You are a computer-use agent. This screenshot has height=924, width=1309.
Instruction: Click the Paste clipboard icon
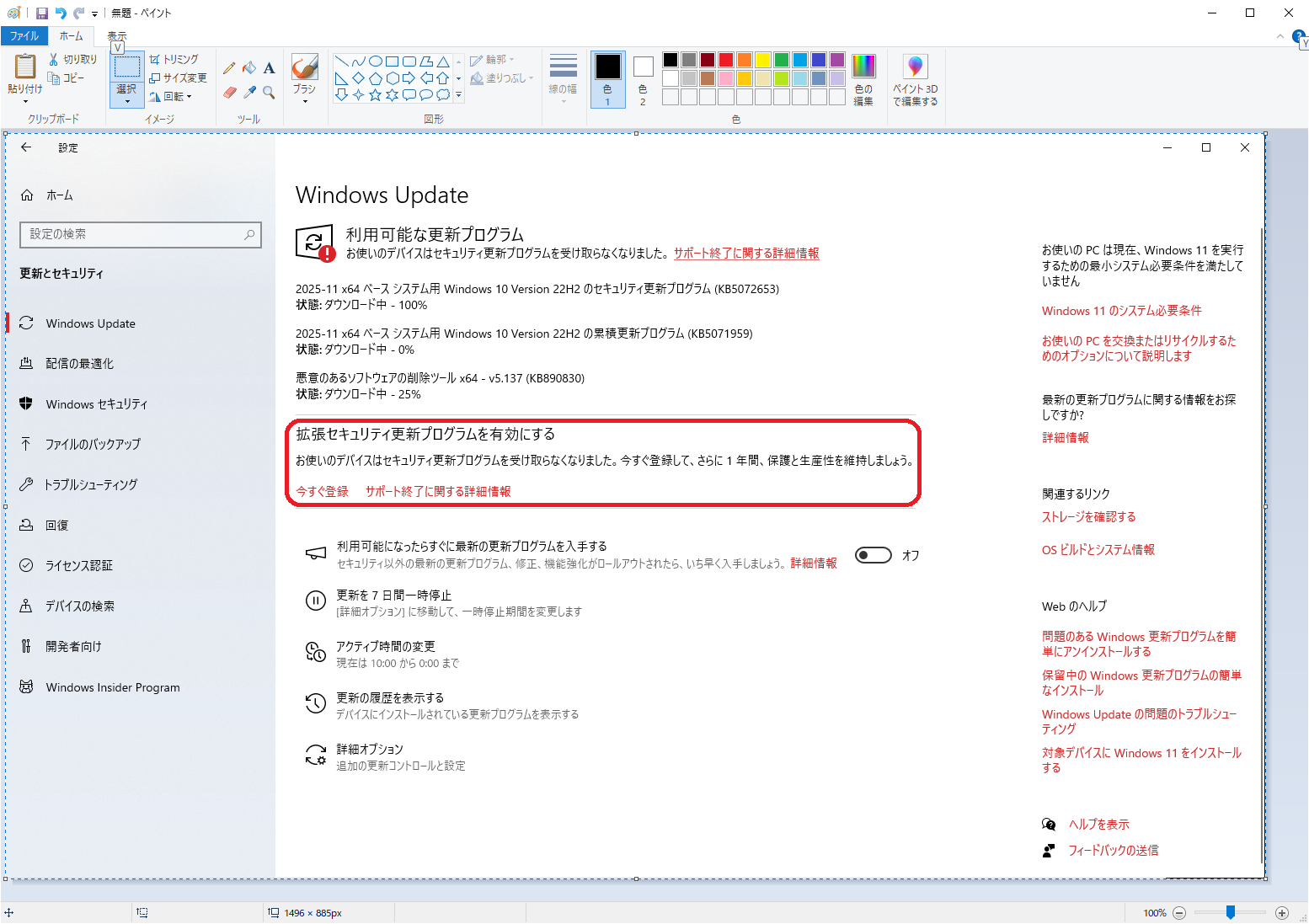coord(25,66)
